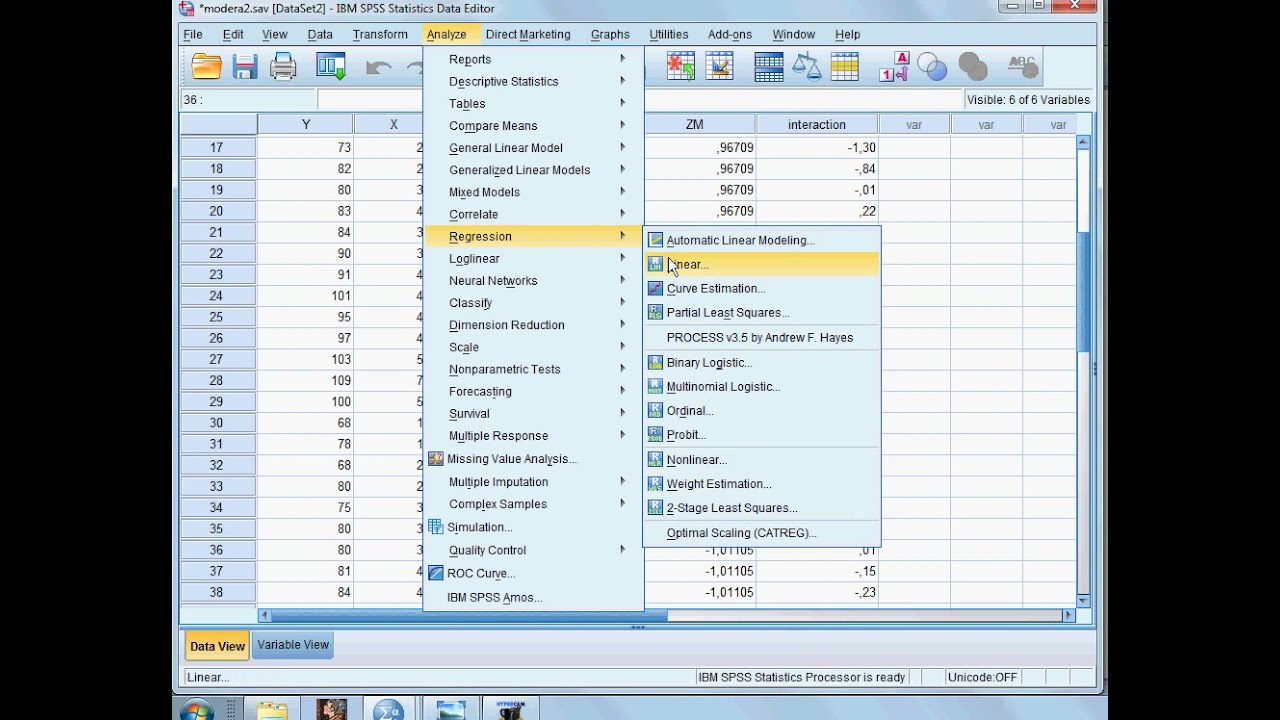1280x720 pixels.
Task: Click the vertical scrollbar down arrow
Action: [x=1083, y=600]
